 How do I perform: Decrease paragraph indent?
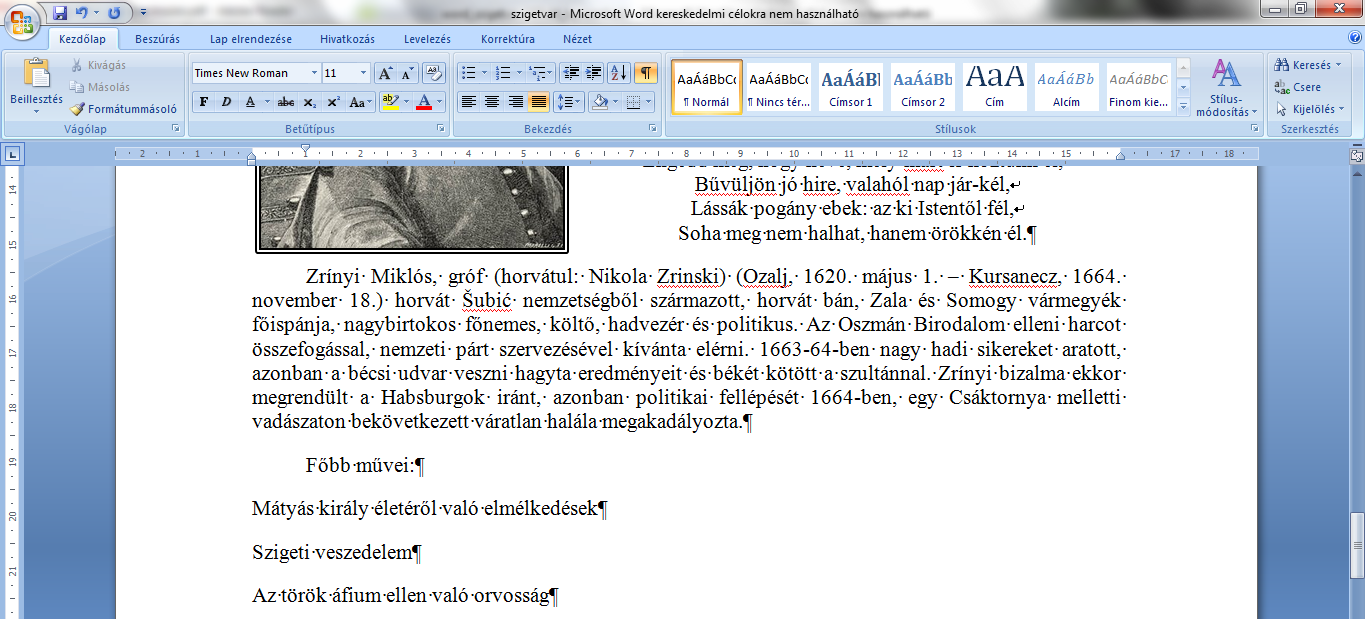click(x=571, y=73)
